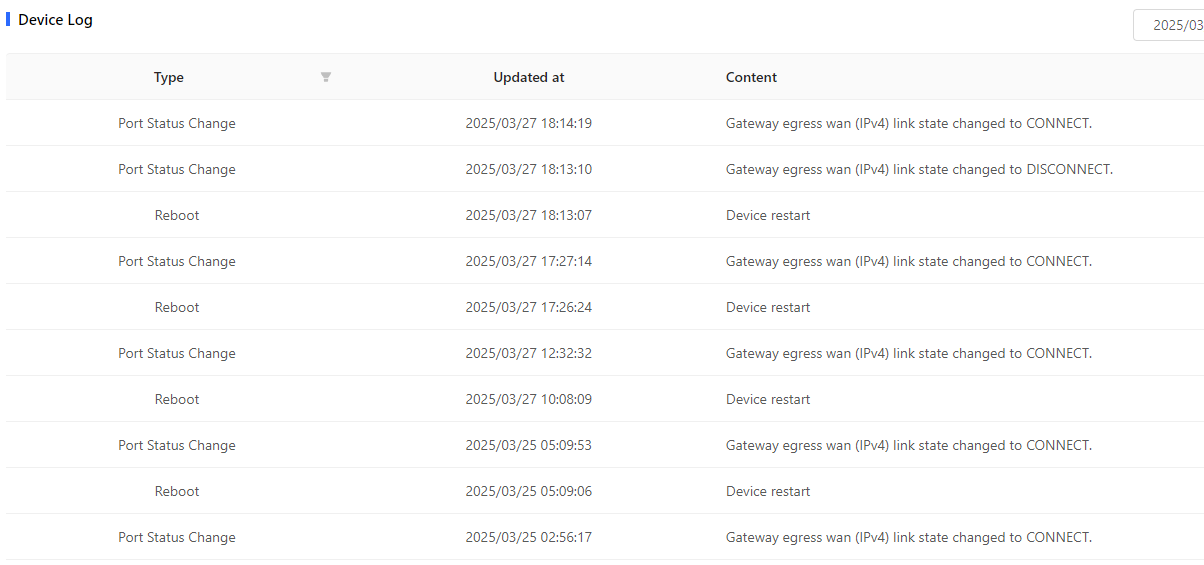Select the Updated at column header

(529, 77)
